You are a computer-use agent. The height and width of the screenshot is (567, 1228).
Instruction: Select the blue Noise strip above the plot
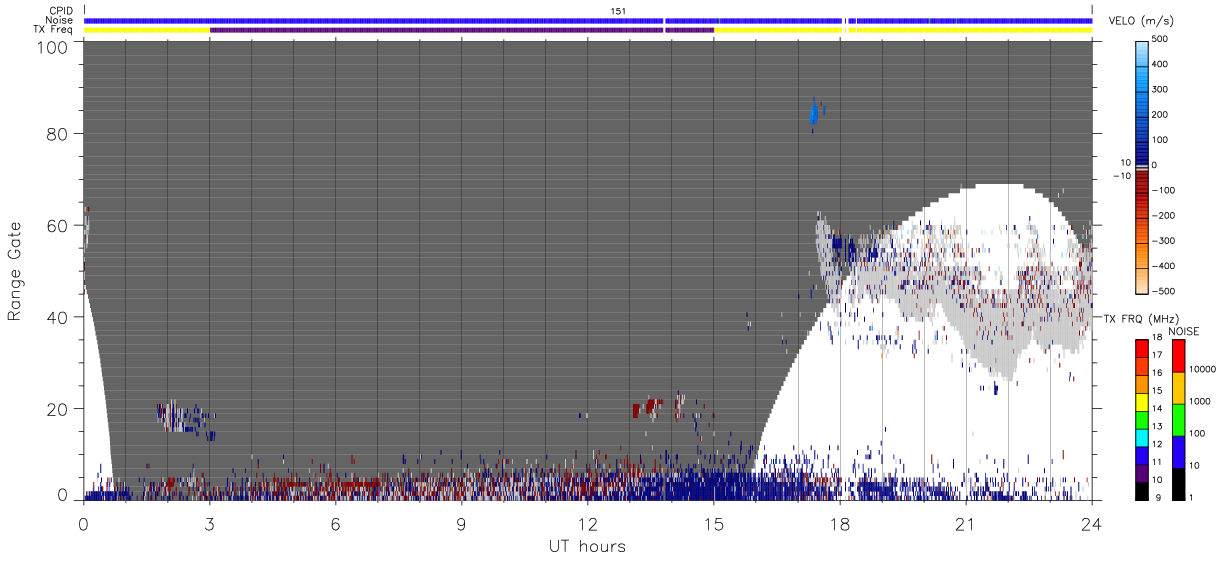pyautogui.click(x=588, y=20)
